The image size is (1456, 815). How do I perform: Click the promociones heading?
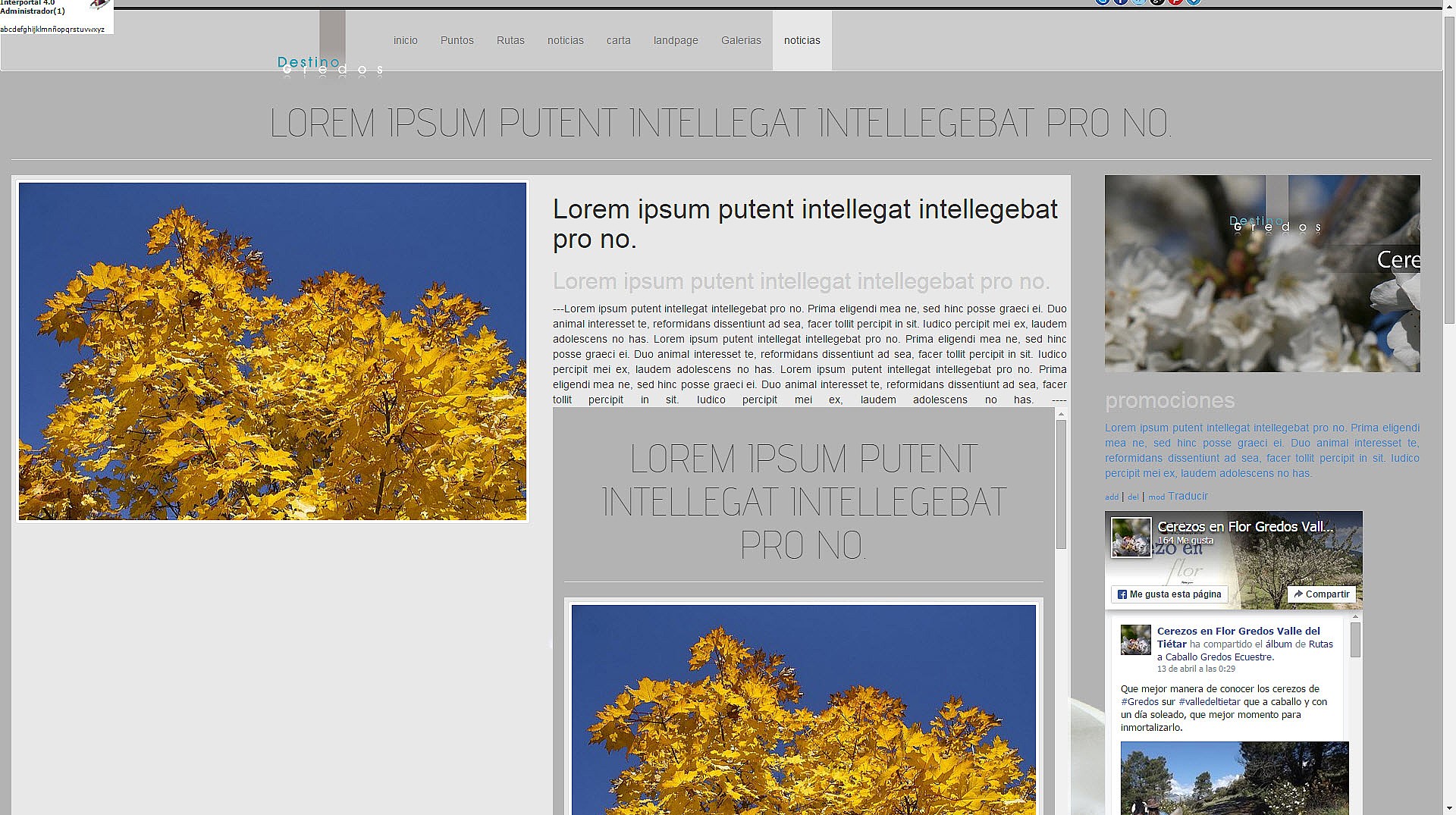[1169, 400]
